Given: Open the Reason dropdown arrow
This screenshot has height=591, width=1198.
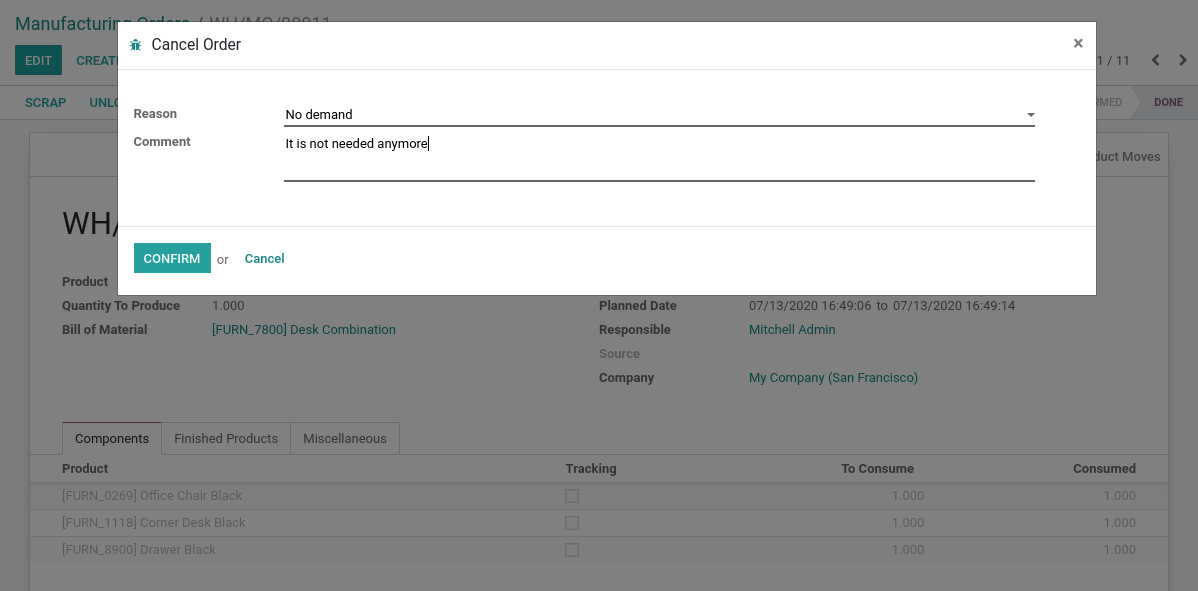Looking at the screenshot, I should click(x=1030, y=115).
